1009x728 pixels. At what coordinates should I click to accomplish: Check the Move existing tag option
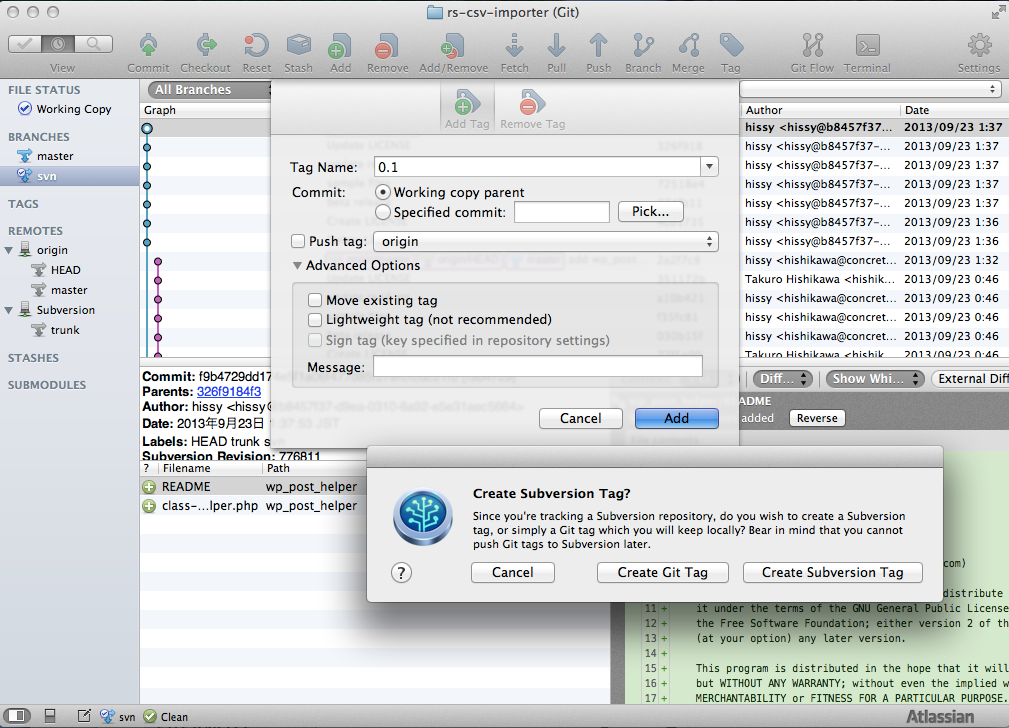click(x=315, y=300)
